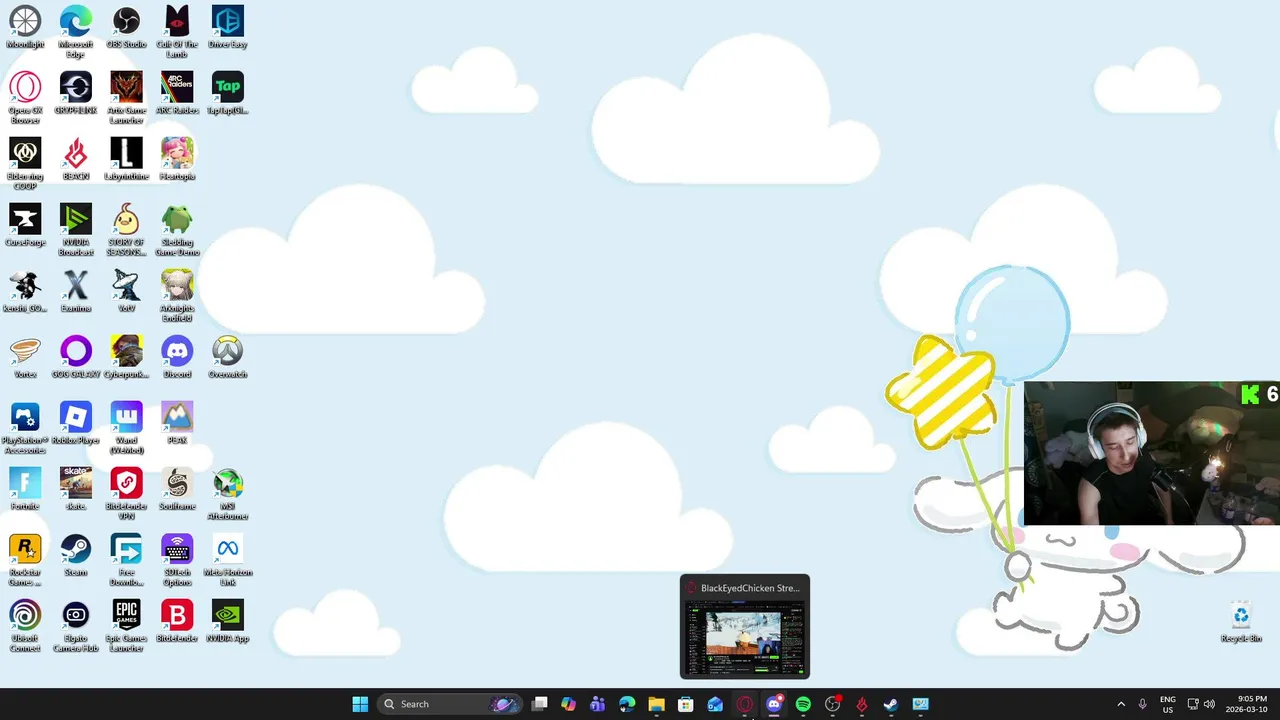Click the Free Download Manager desktop icon
Screen dimensions: 1280x720
(x=126, y=559)
